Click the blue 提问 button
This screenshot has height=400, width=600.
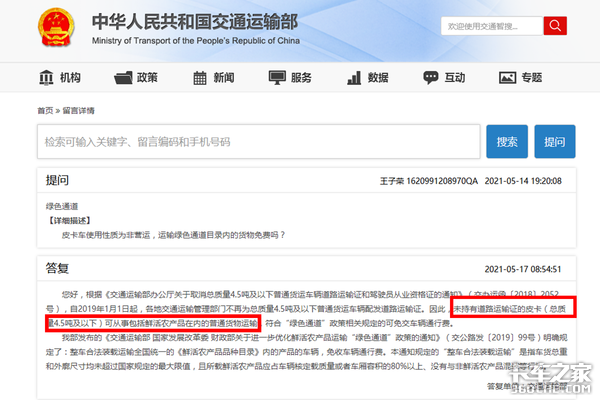(x=555, y=142)
